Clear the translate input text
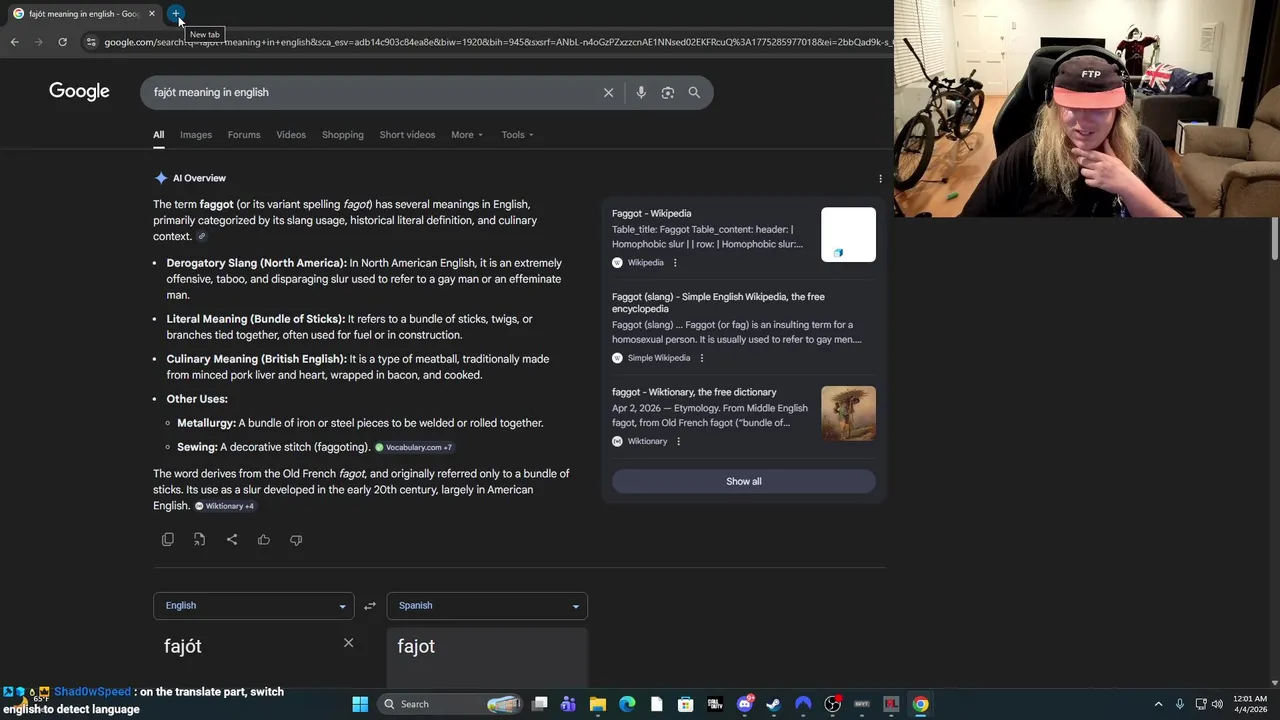This screenshot has width=1280, height=720. point(348,643)
